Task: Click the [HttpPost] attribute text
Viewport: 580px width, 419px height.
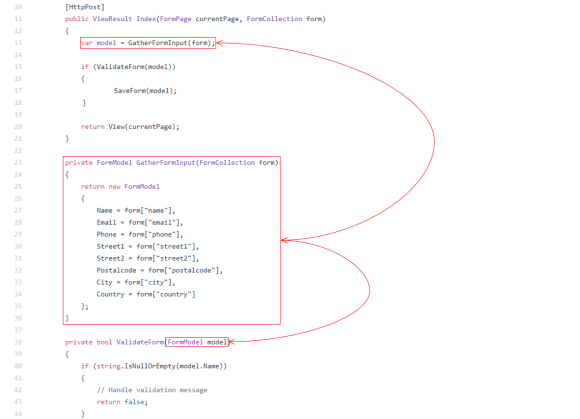Action: pos(85,7)
